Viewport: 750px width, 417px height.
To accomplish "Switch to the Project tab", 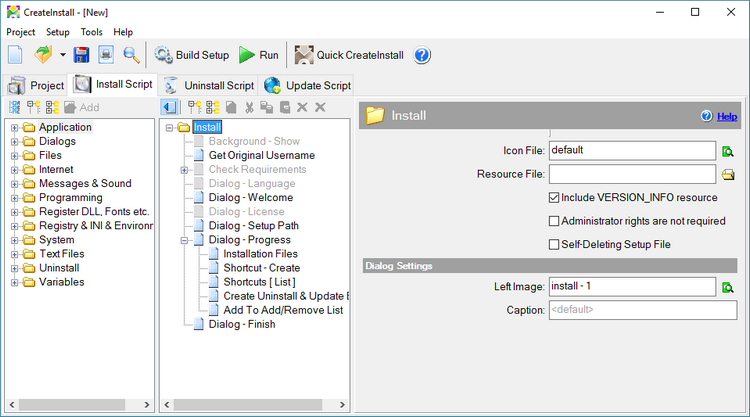I will pos(35,86).
